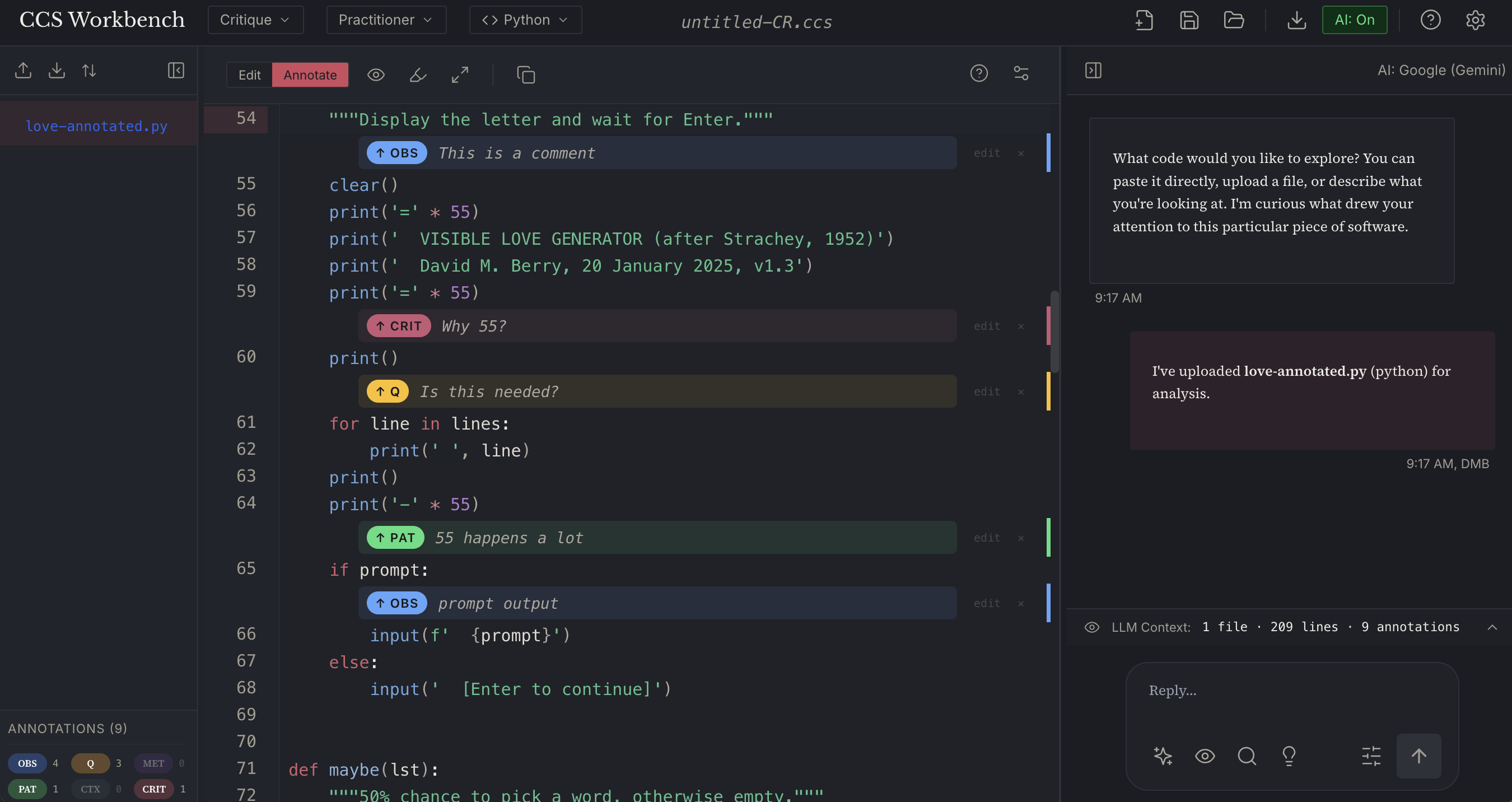This screenshot has width=1512, height=802.
Task: Open the Practitioner level dropdown
Action: pos(386,20)
